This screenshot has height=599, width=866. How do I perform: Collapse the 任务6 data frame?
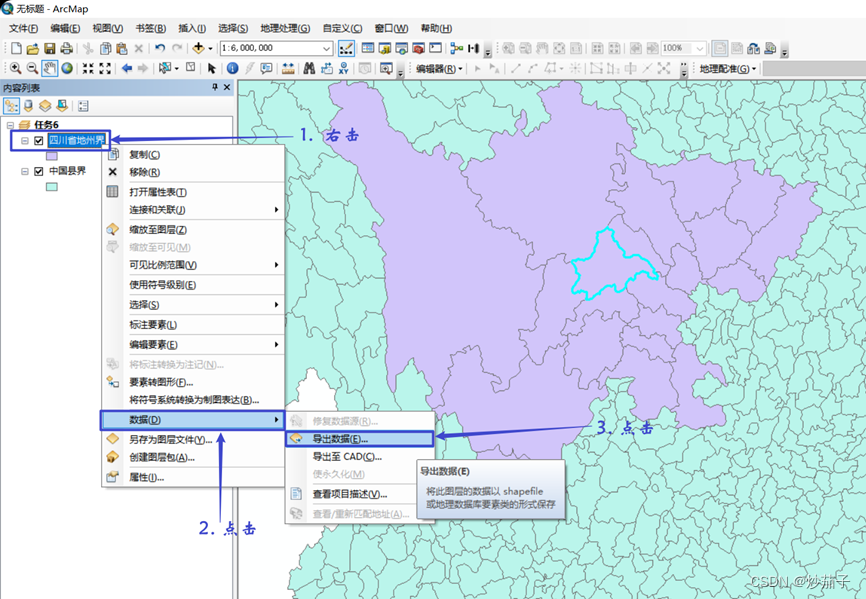(10, 125)
